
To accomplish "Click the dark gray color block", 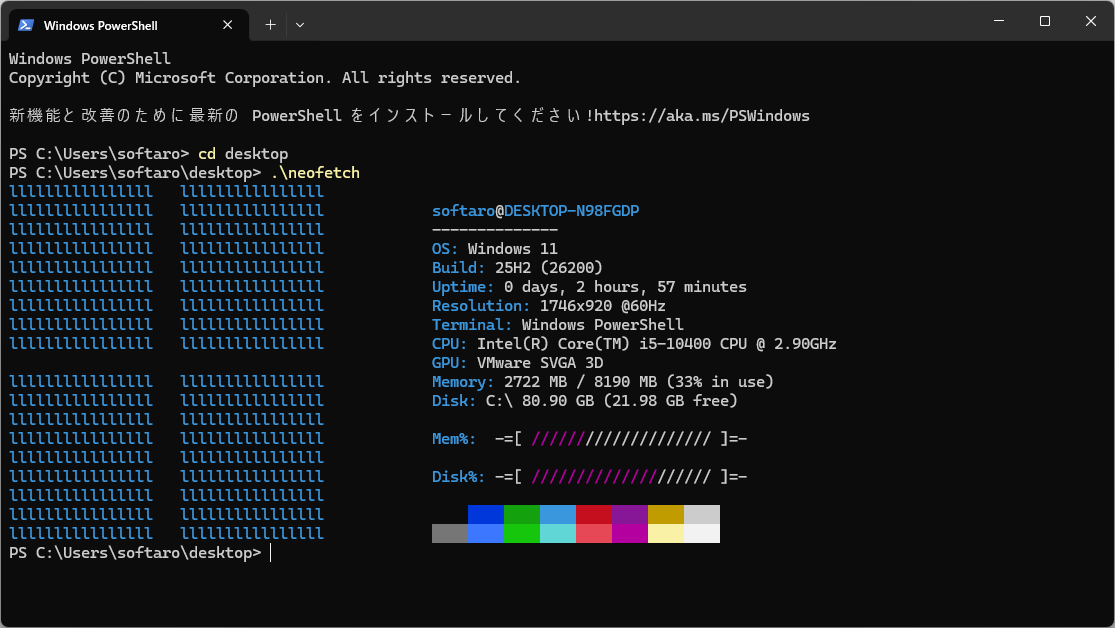I will 449,534.
